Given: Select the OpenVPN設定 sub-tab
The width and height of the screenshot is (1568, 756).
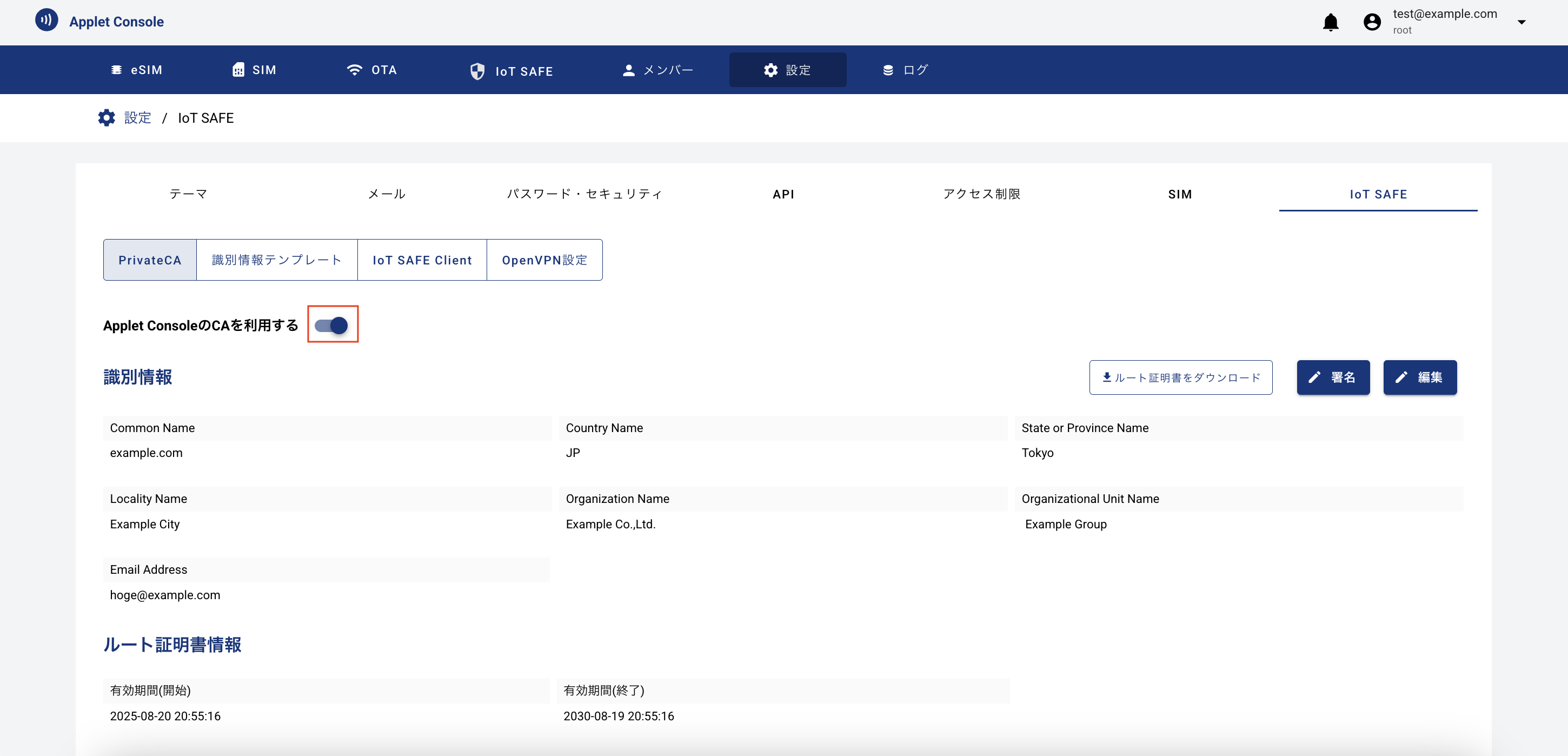Looking at the screenshot, I should (544, 260).
